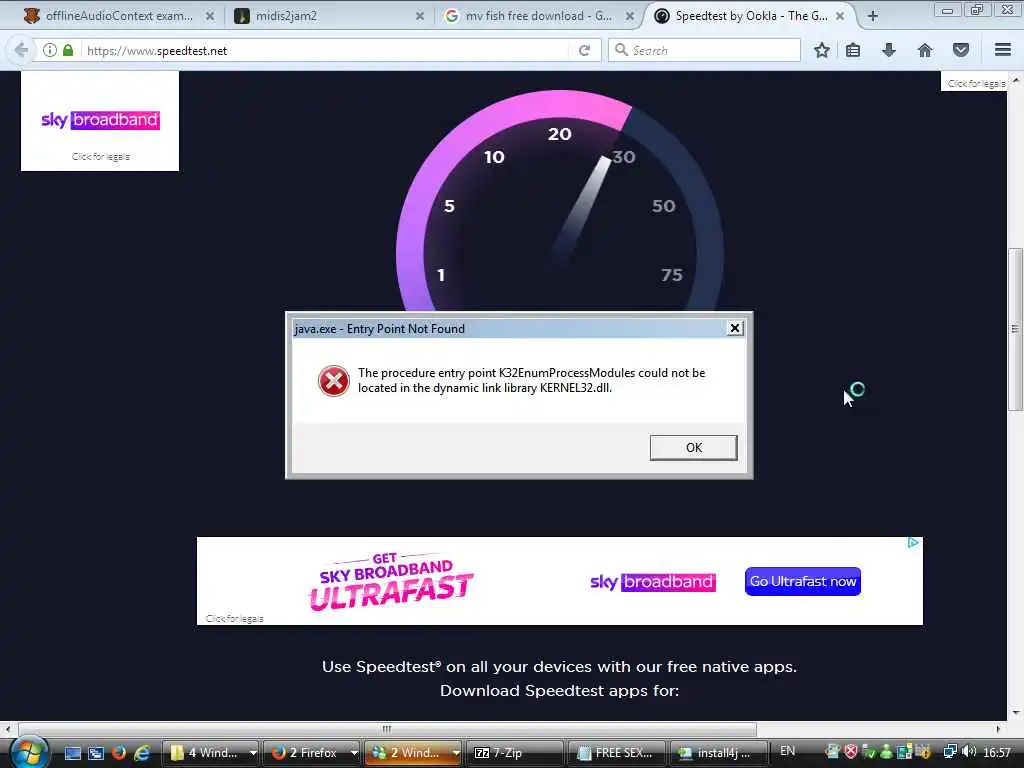Click the GET SKY BROADBAND ULTRAFAST banner text

point(391,582)
